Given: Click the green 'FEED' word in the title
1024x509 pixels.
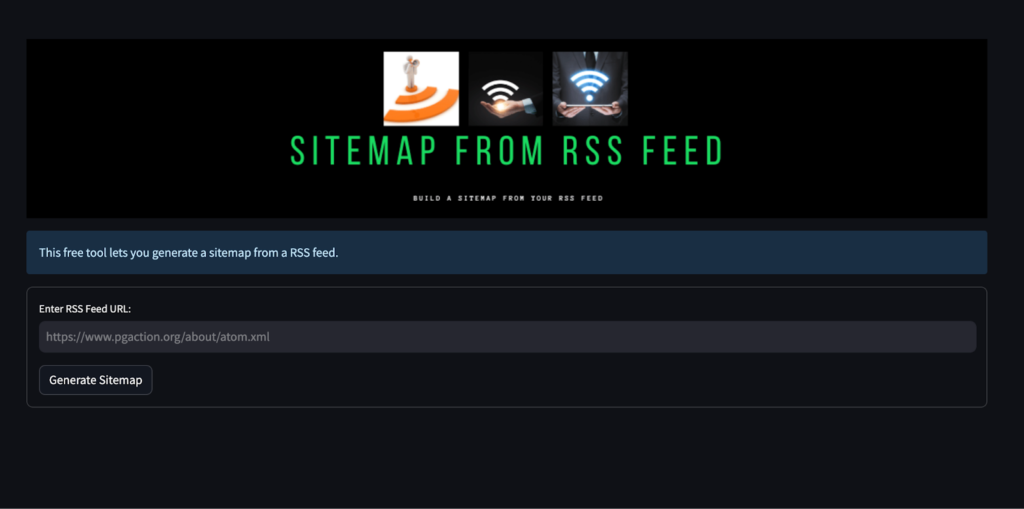Looking at the screenshot, I should (683, 151).
